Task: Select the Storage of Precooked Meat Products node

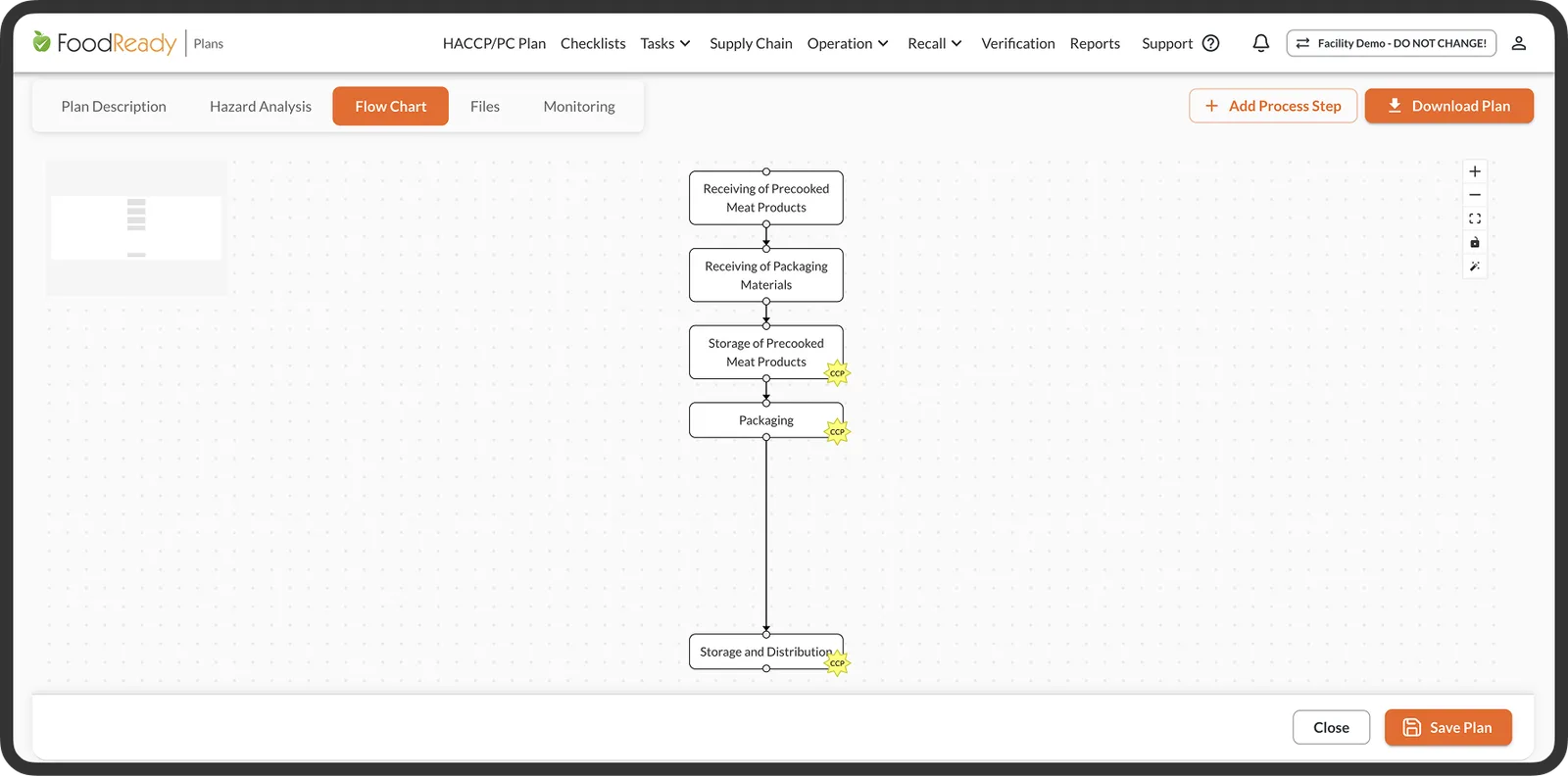Action: coord(766,353)
